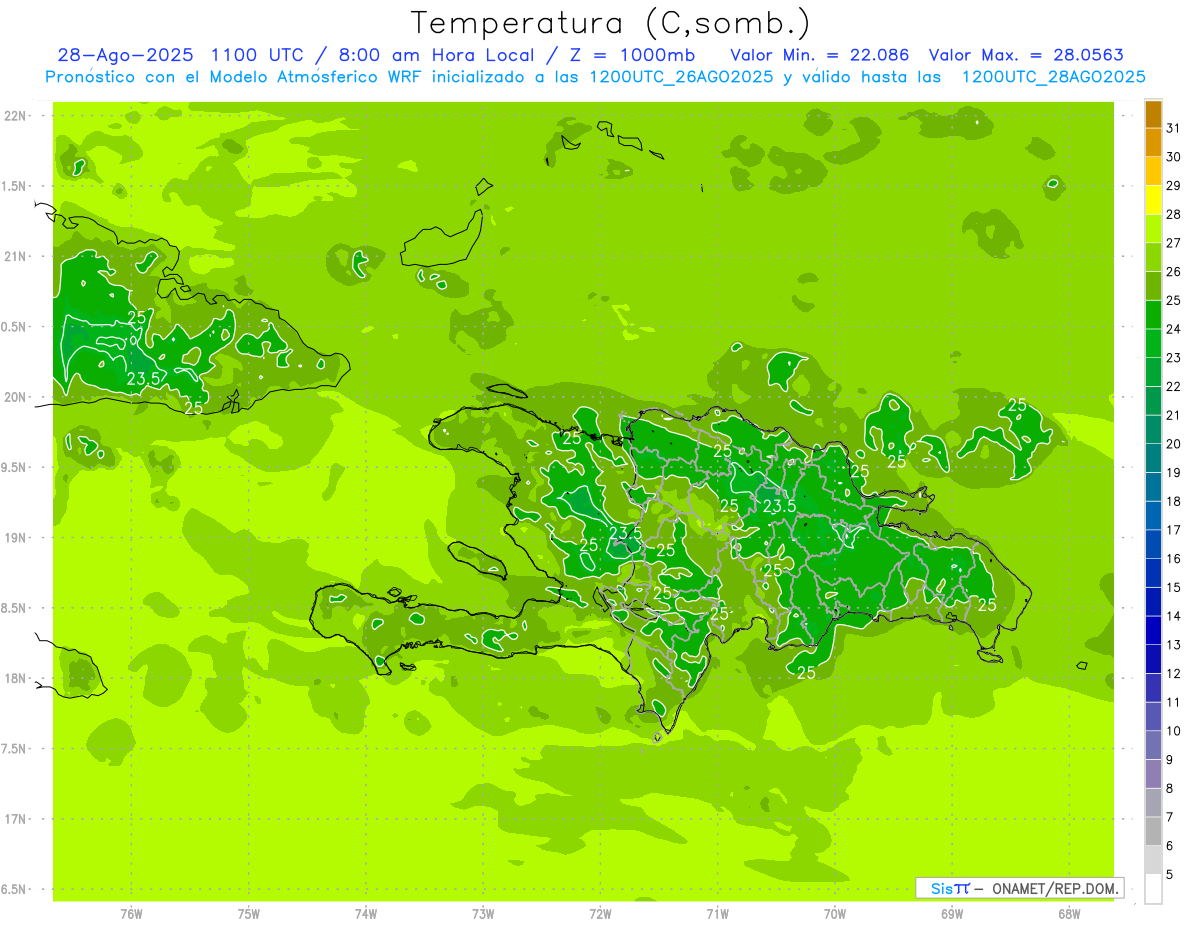This screenshot has height=927, width=1200.
Task: Click the '6.5N' latitude axis label
Action: tap(15, 889)
